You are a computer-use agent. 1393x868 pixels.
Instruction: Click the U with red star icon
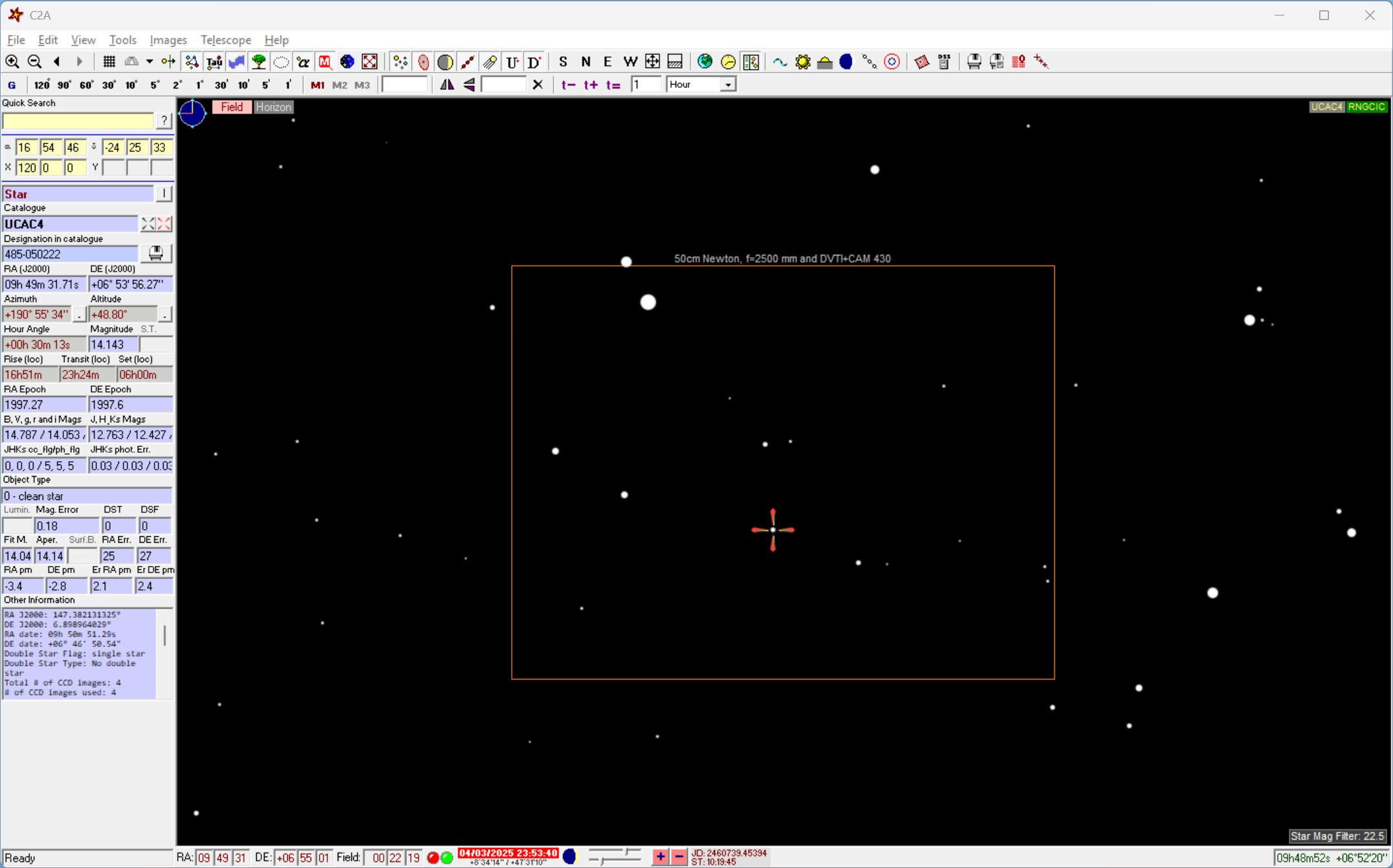point(512,61)
